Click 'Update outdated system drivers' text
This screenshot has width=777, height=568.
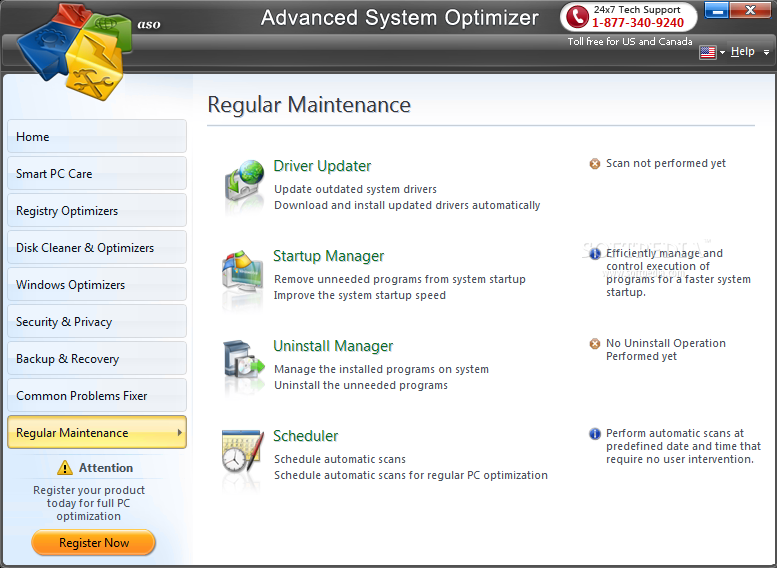355,189
